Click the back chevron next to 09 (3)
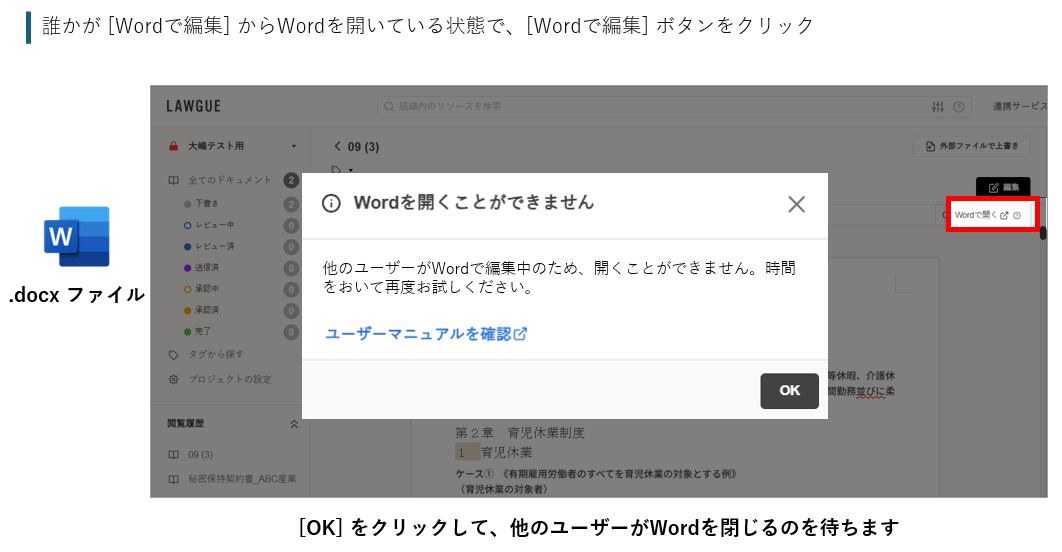 [x=338, y=147]
